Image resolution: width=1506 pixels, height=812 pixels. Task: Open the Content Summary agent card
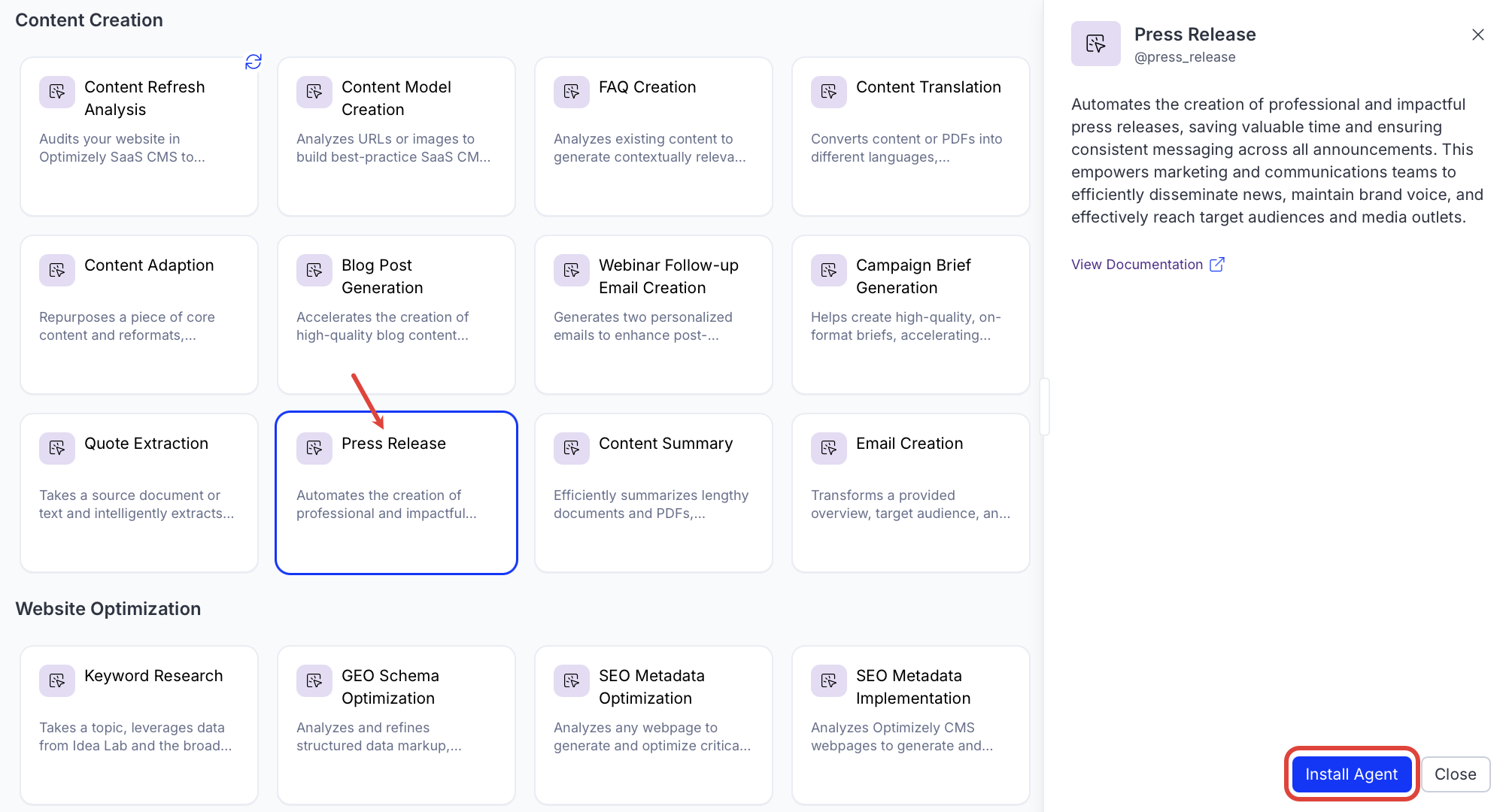tap(654, 492)
